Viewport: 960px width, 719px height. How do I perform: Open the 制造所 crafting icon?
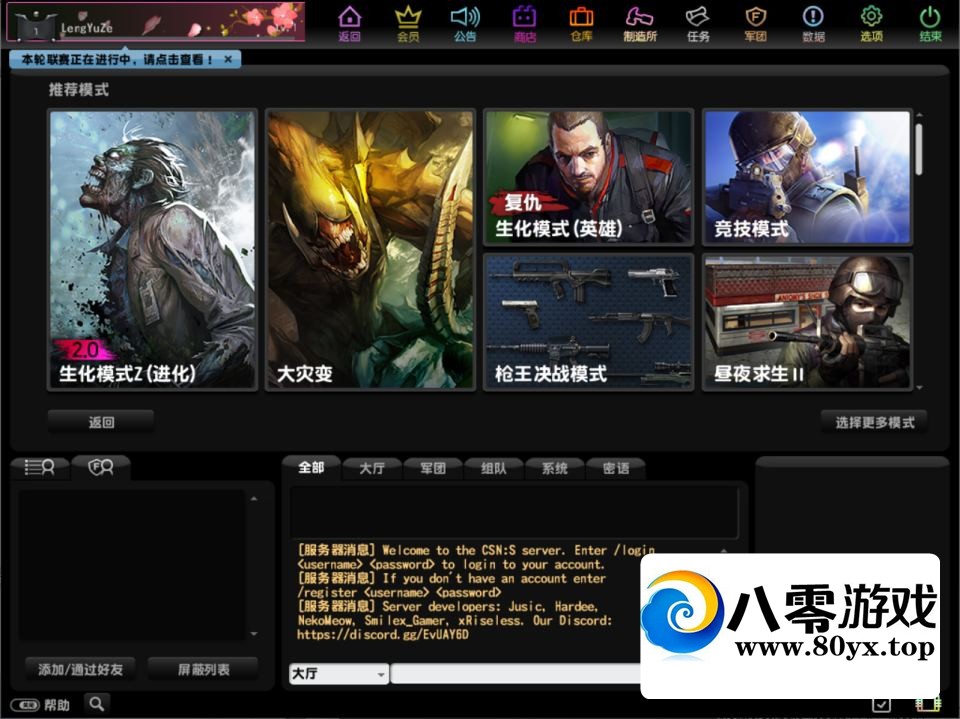pyautogui.click(x=640, y=24)
